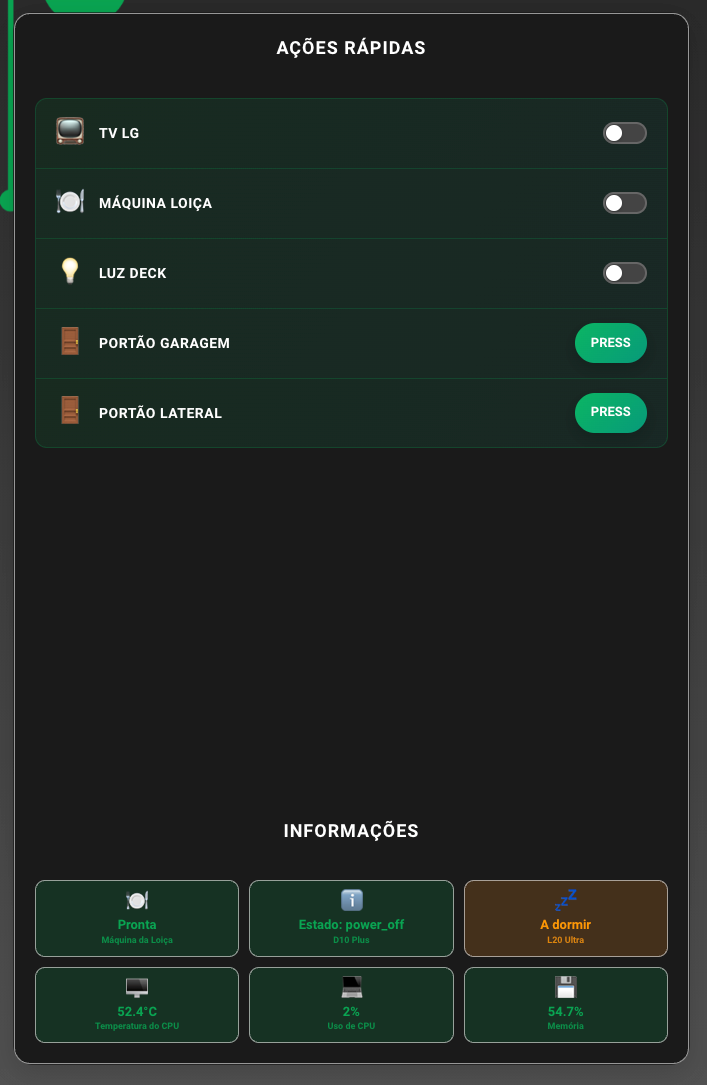Click the monitor icon for CPU temperature
The image size is (707, 1085).
click(x=137, y=988)
